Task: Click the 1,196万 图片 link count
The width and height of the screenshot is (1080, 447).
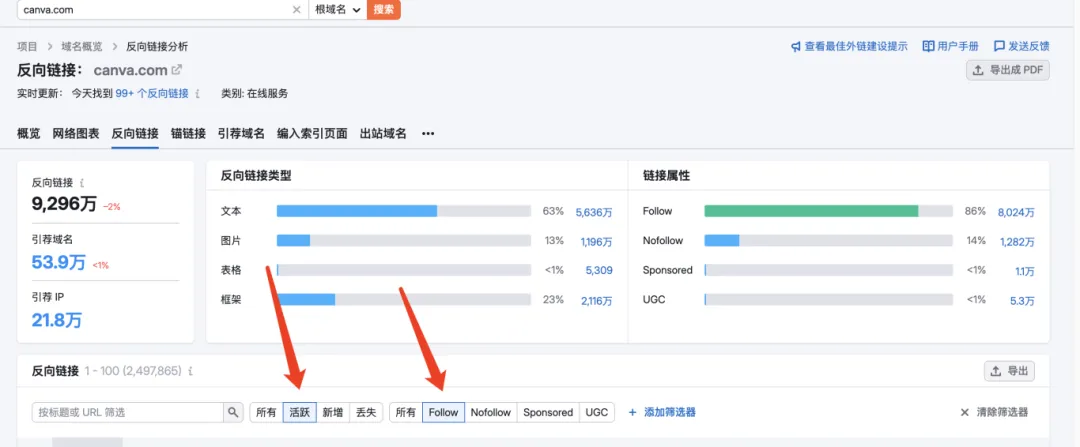Action: [x=596, y=242]
